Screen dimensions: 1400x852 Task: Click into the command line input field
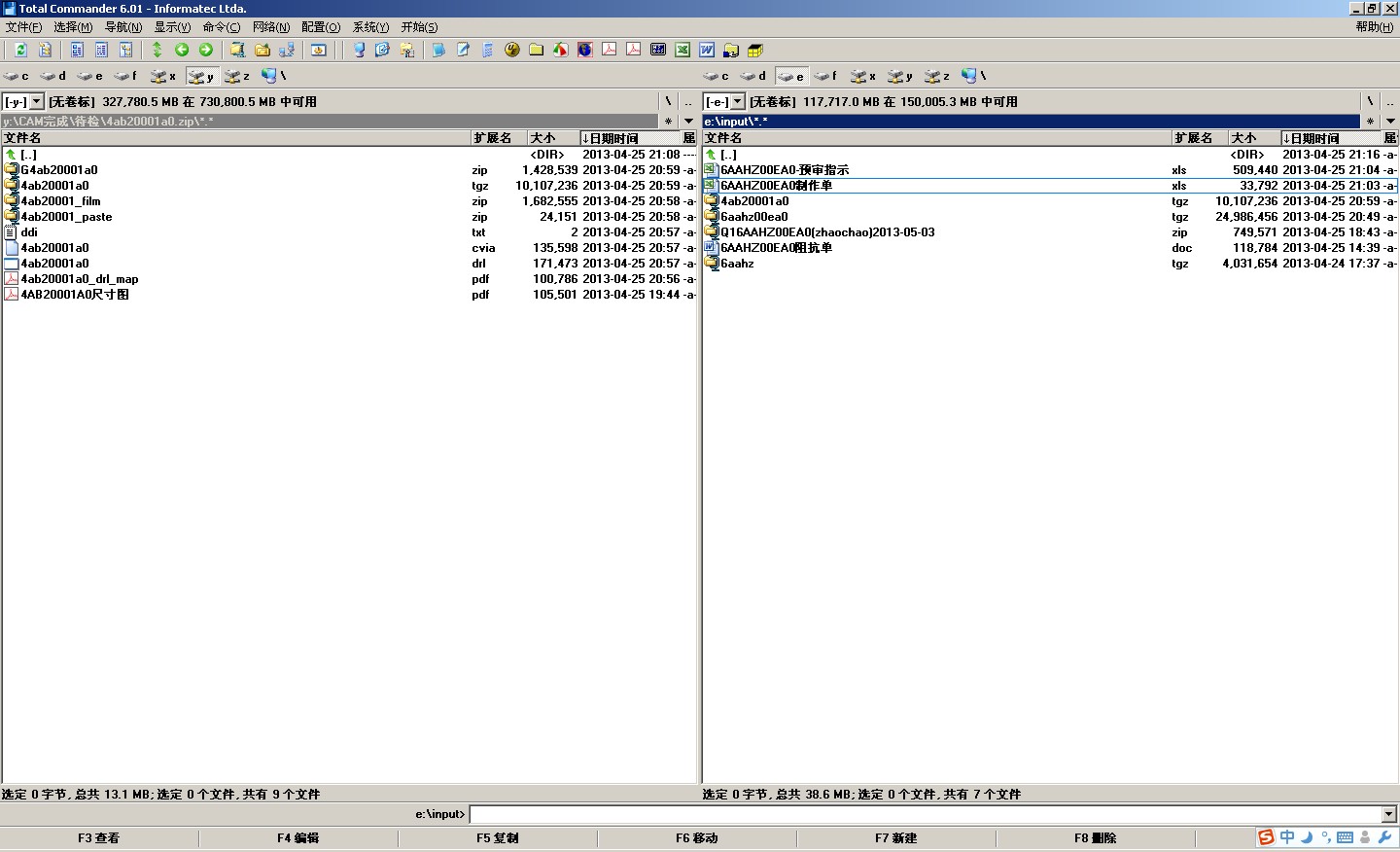pos(925,814)
